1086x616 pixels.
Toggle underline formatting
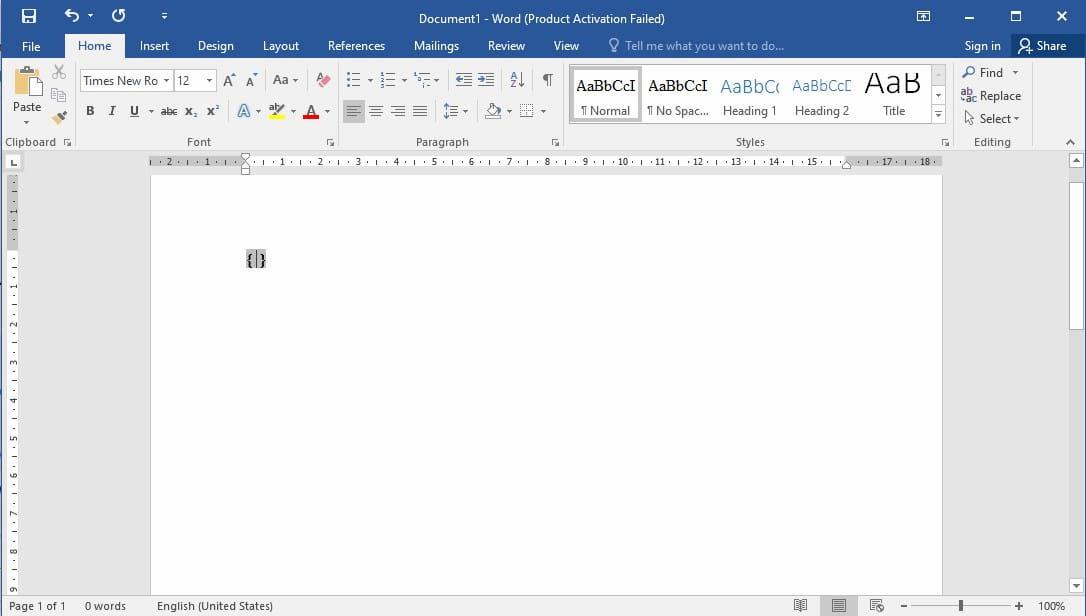click(x=133, y=111)
